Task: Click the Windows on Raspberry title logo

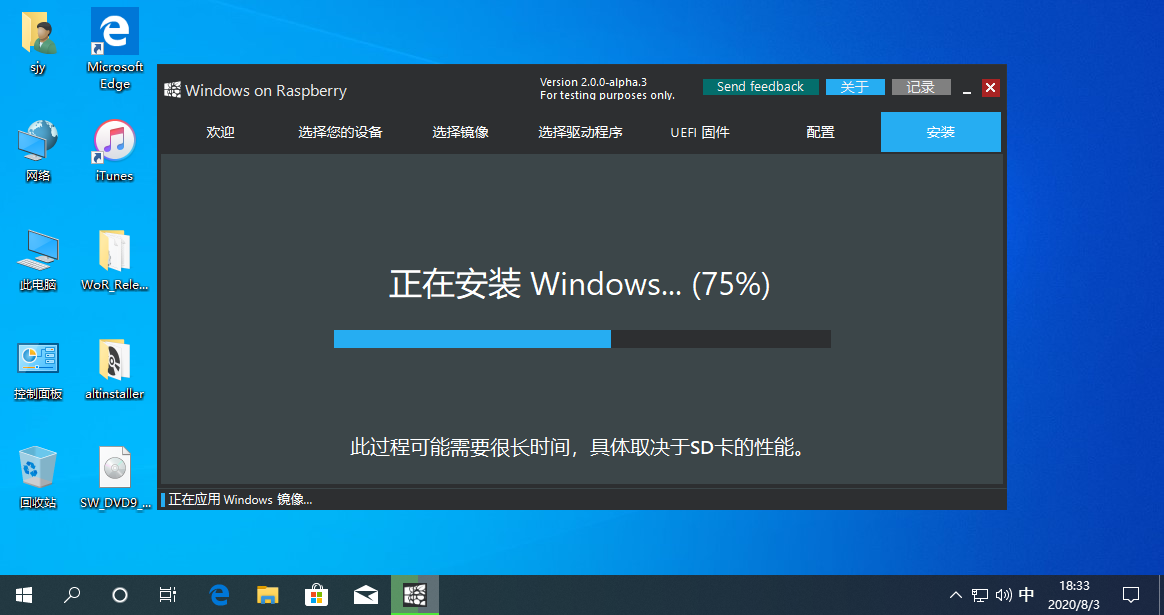Action: [x=172, y=91]
